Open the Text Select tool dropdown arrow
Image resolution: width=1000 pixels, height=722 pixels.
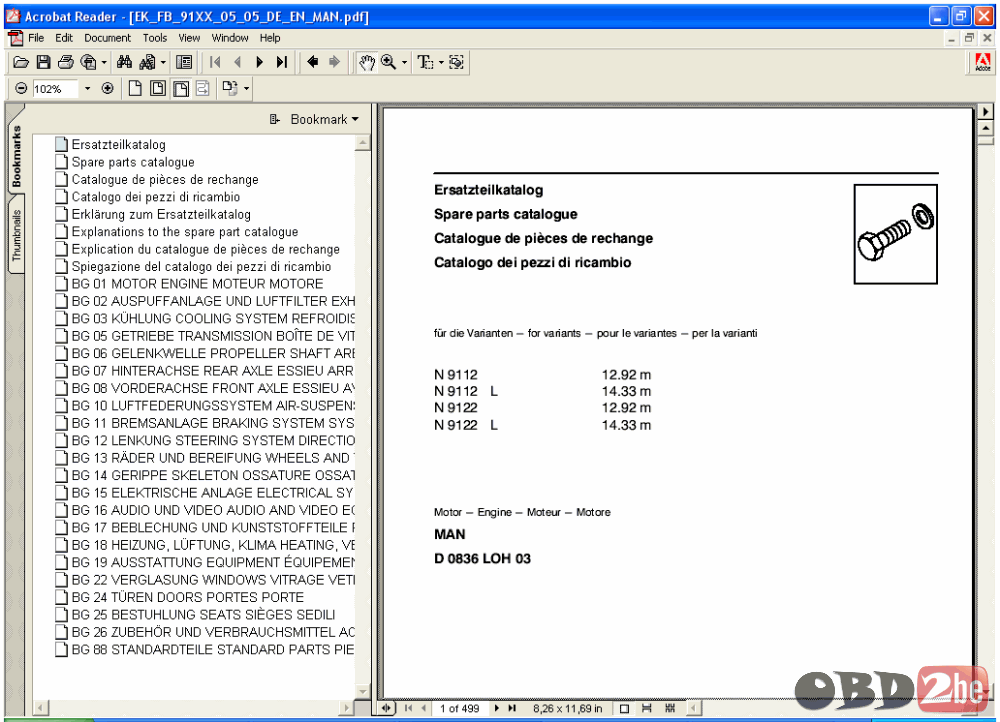click(x=441, y=63)
